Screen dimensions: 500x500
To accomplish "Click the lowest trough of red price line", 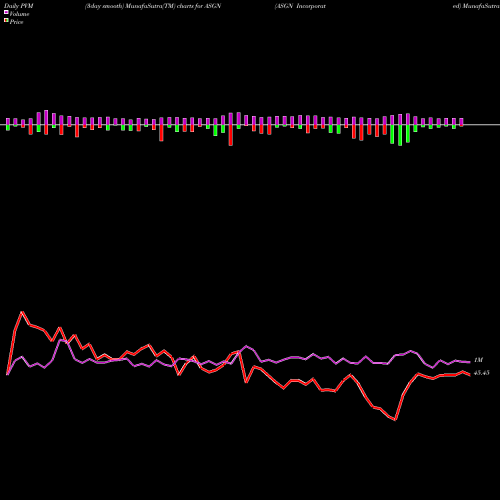I will coord(395,420).
